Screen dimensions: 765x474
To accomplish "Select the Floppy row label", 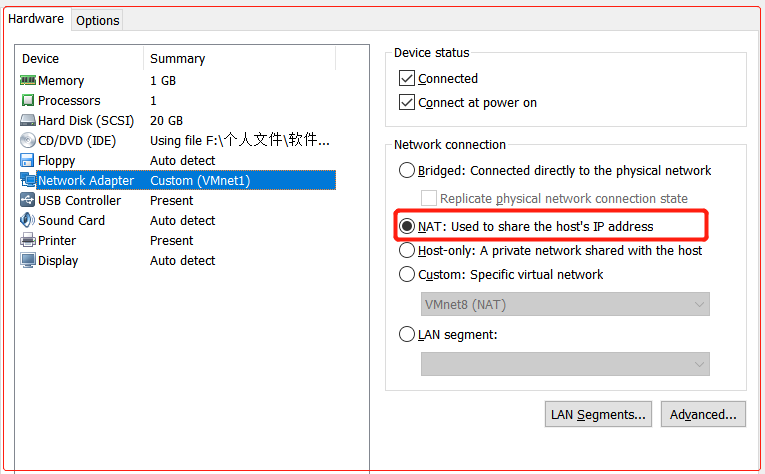I will pyautogui.click(x=57, y=160).
